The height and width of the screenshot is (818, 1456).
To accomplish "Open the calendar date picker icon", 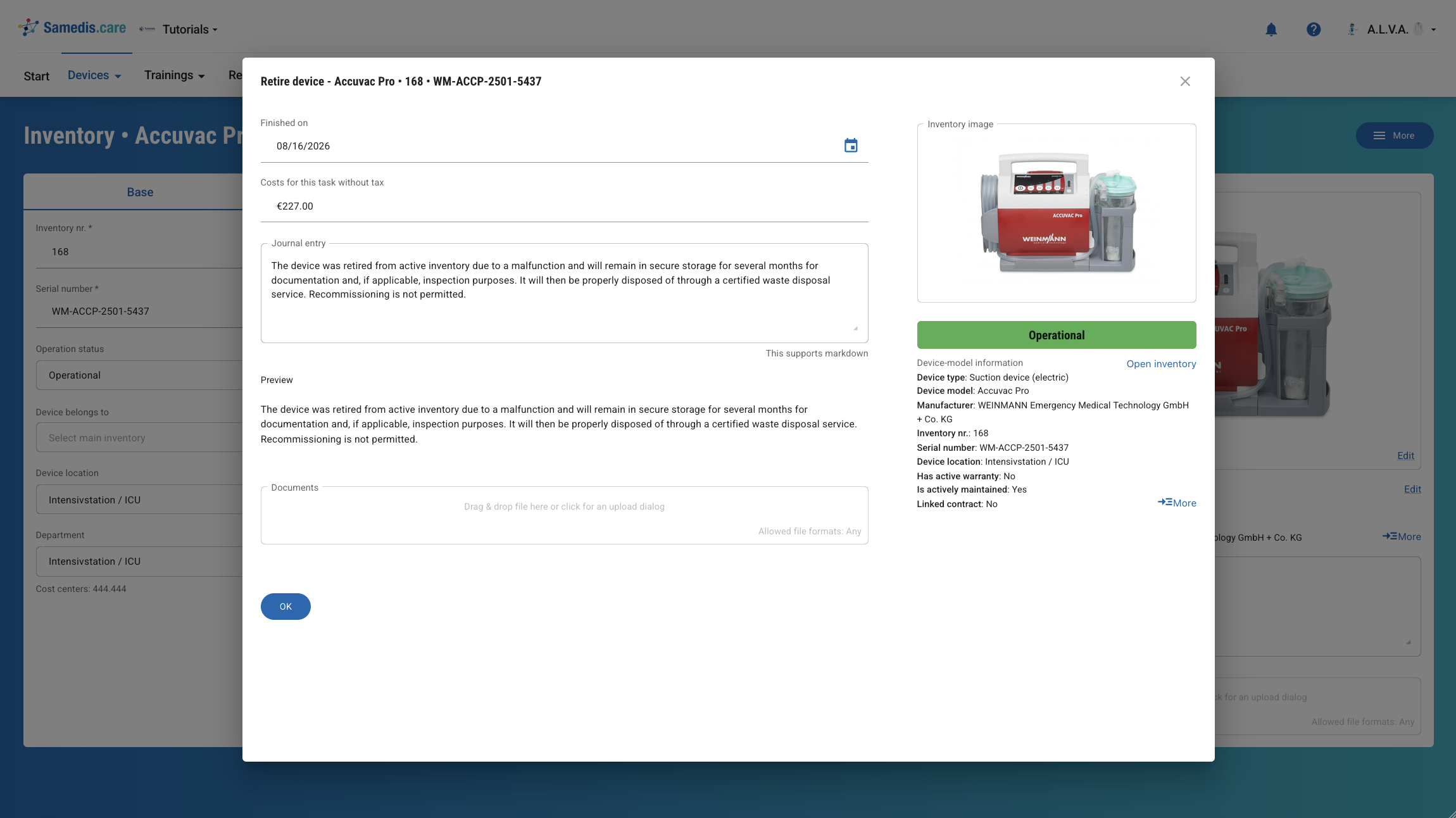I will (x=851, y=146).
